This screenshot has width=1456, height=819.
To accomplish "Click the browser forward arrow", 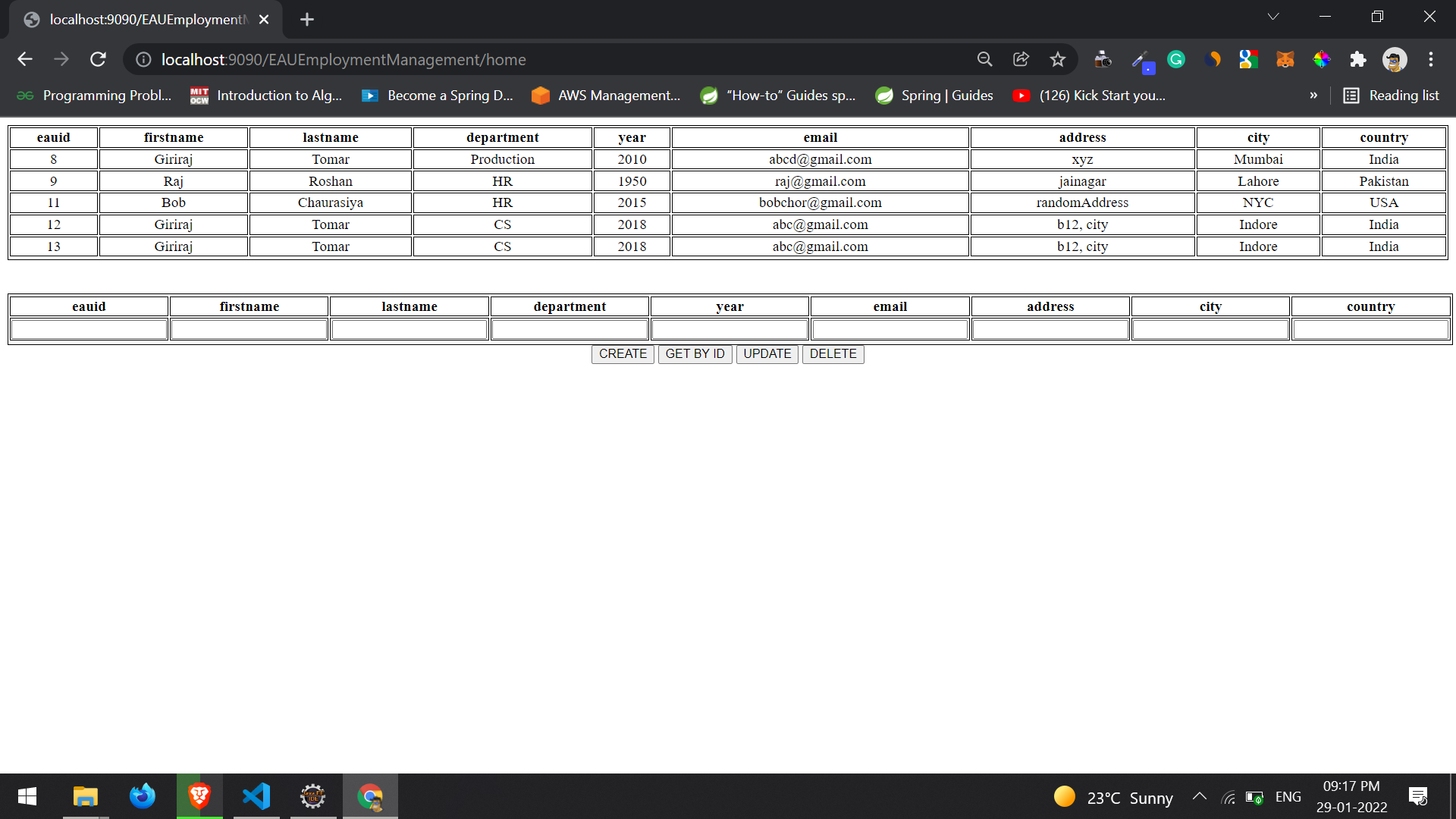I will [61, 59].
